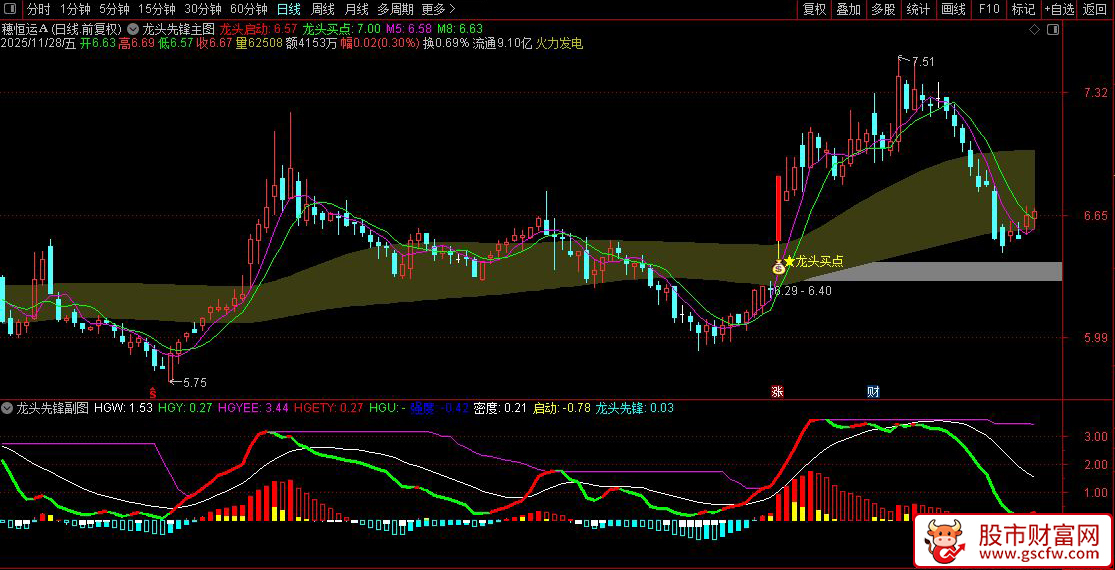Click the 流通9.10亿 float value
Viewport: 1115px width, 570px height.
pos(503,43)
